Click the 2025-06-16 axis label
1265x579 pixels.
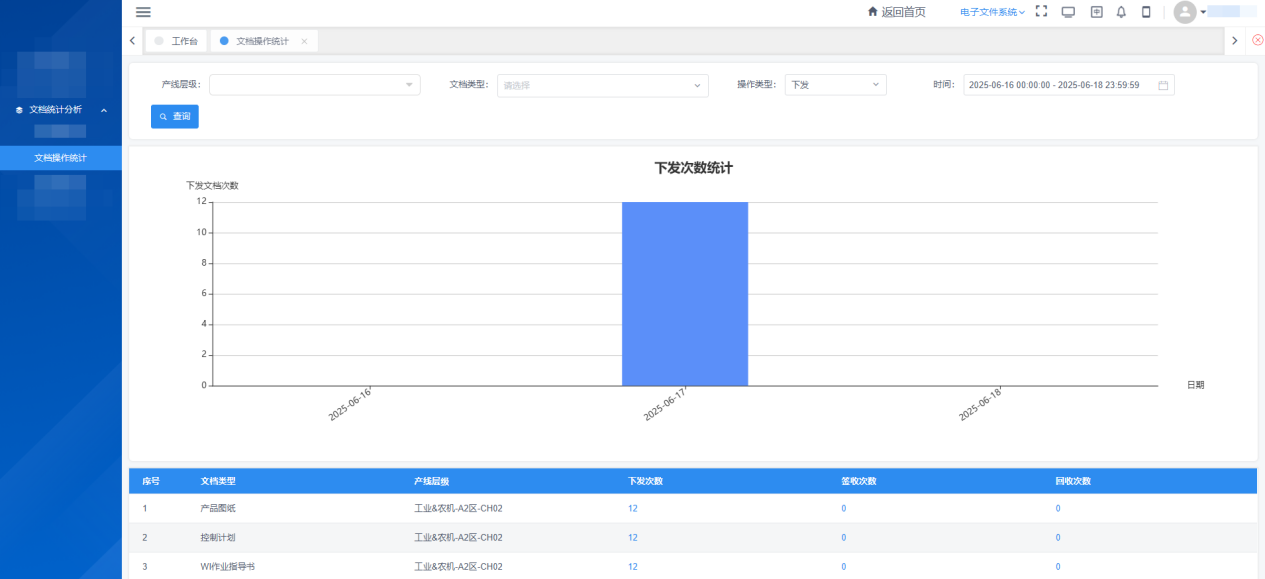coord(351,403)
